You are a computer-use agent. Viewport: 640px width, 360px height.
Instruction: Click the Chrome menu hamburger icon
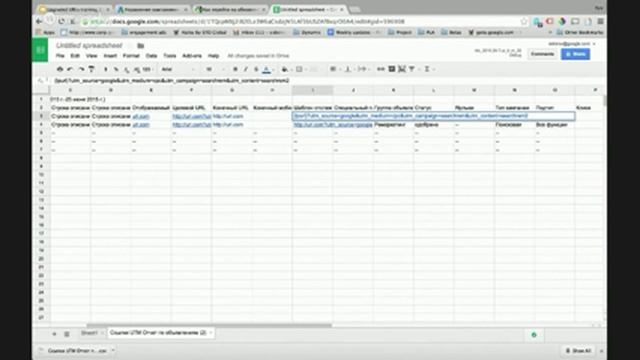(600, 21)
